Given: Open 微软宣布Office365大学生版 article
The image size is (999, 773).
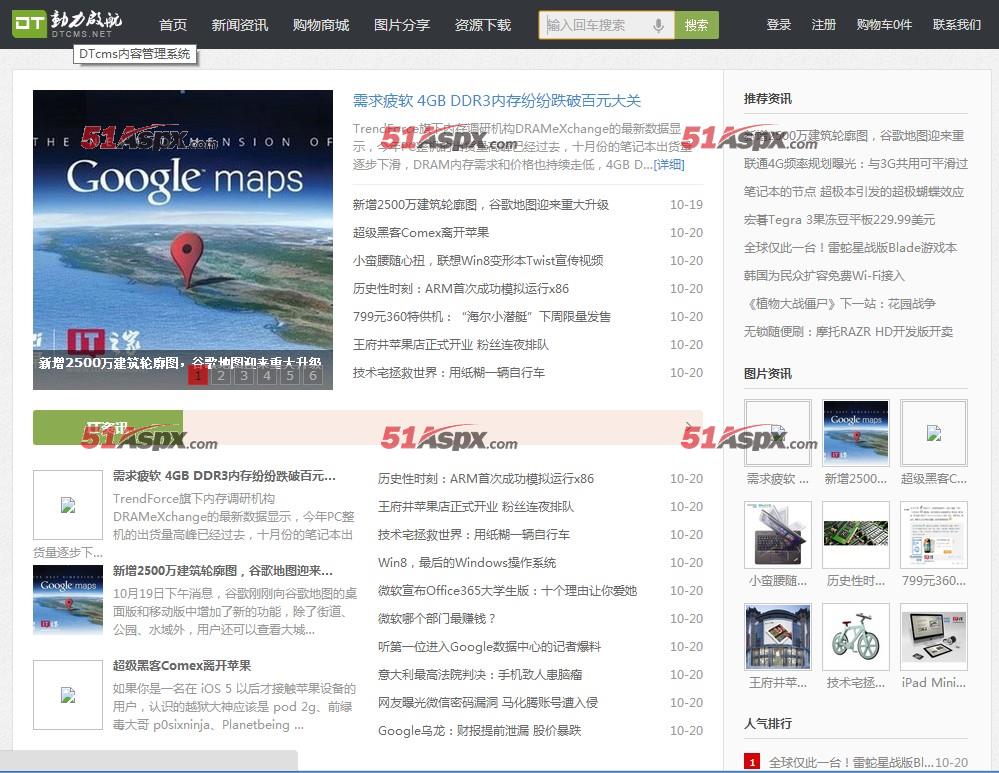Looking at the screenshot, I should click(507, 591).
